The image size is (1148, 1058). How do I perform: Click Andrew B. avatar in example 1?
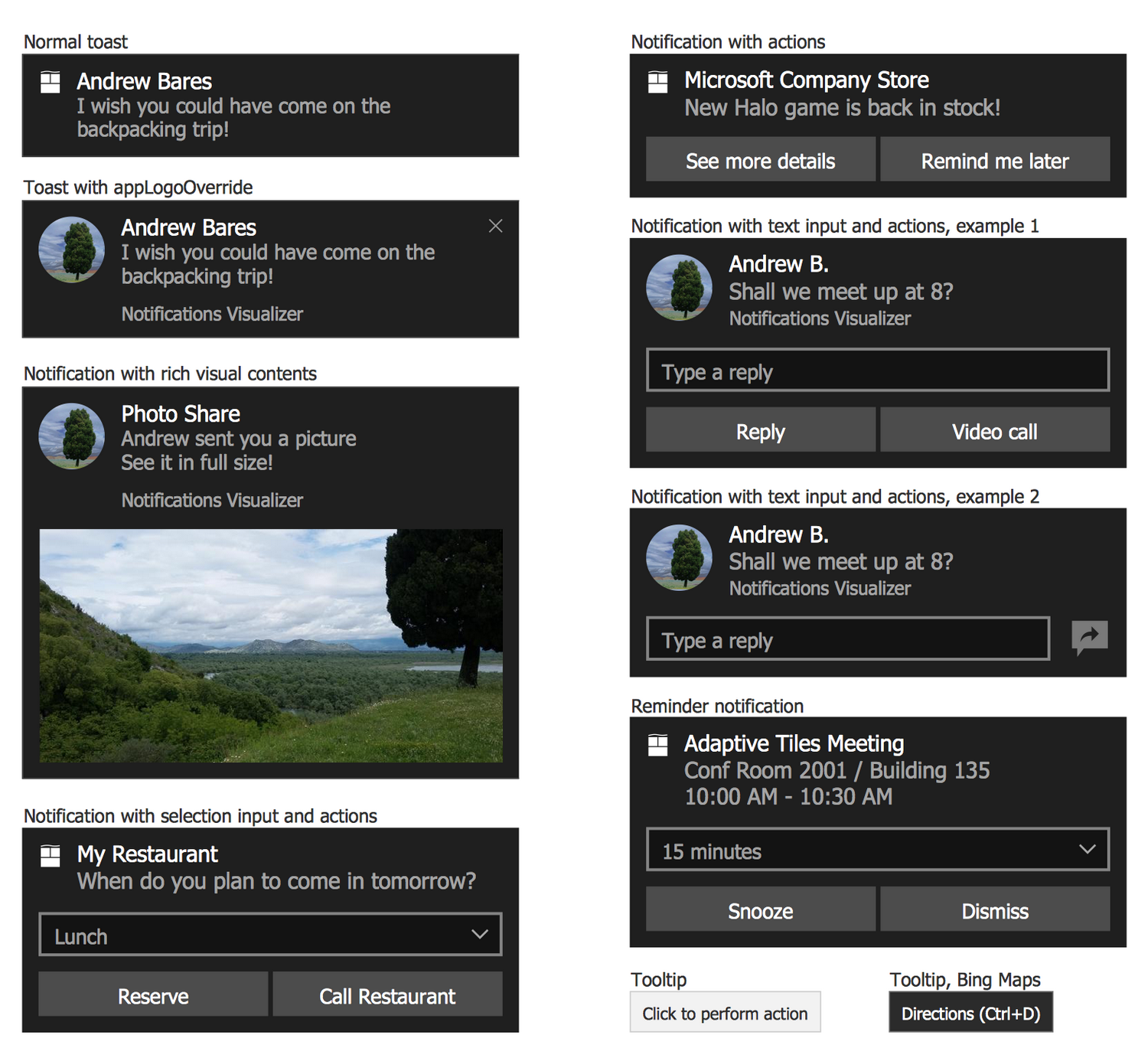click(x=680, y=287)
